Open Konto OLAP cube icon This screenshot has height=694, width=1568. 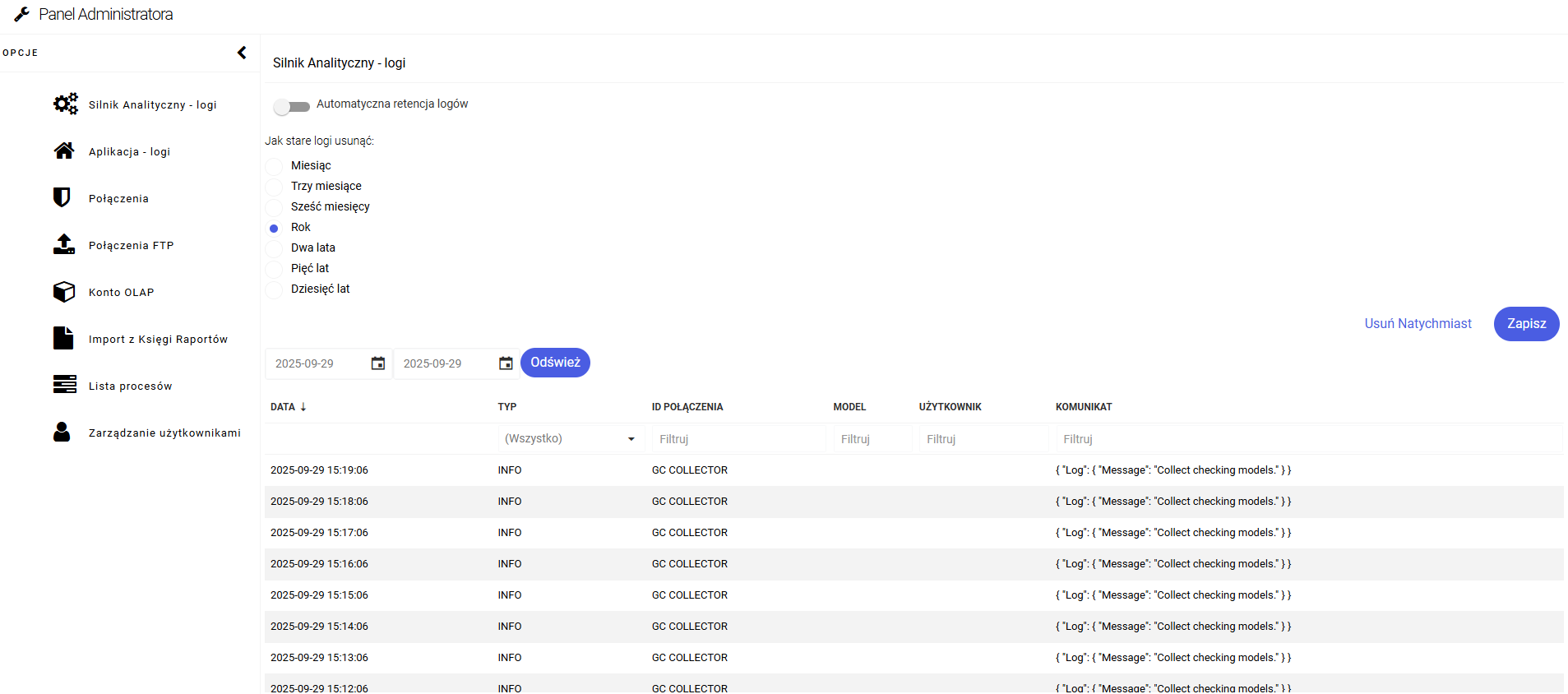click(x=64, y=292)
